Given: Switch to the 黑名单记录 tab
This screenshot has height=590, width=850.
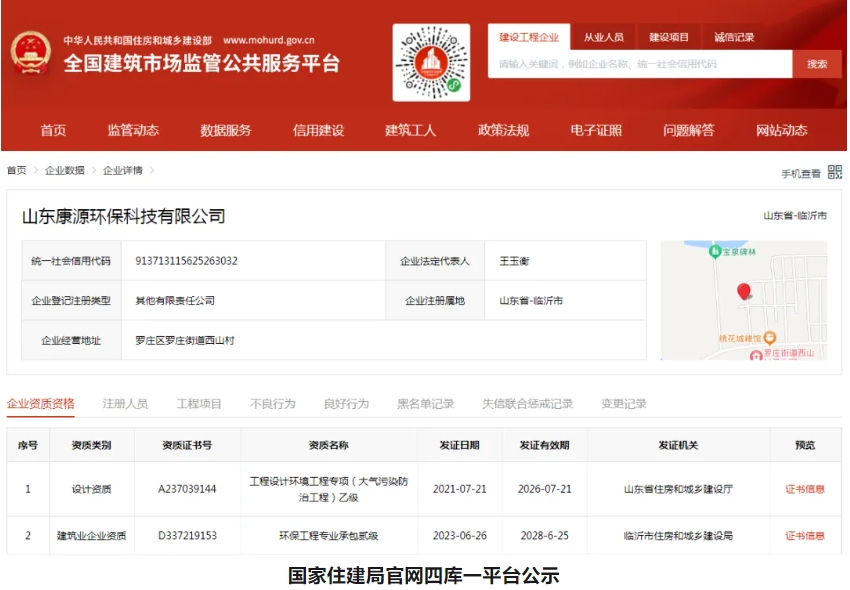Looking at the screenshot, I should [426, 403].
